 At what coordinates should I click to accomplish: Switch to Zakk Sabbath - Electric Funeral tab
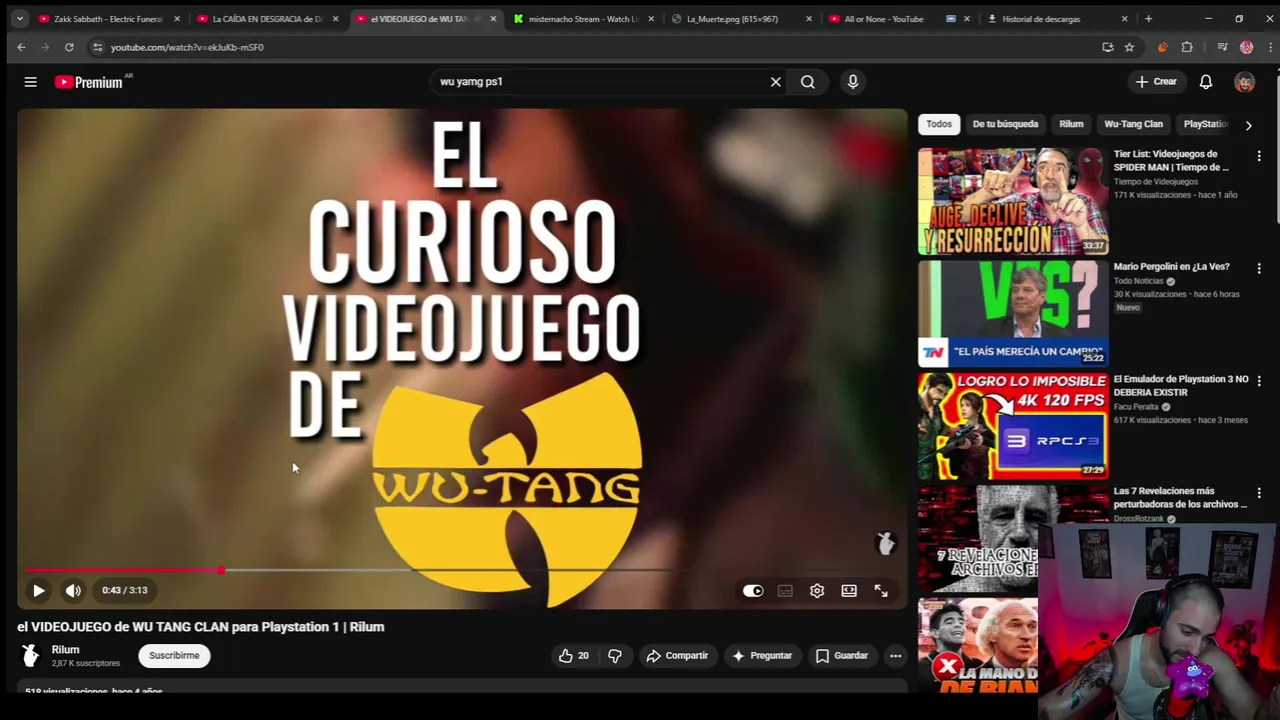point(108,19)
